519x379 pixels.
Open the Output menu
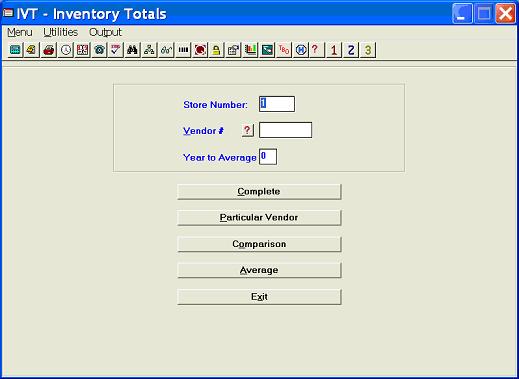click(x=105, y=32)
